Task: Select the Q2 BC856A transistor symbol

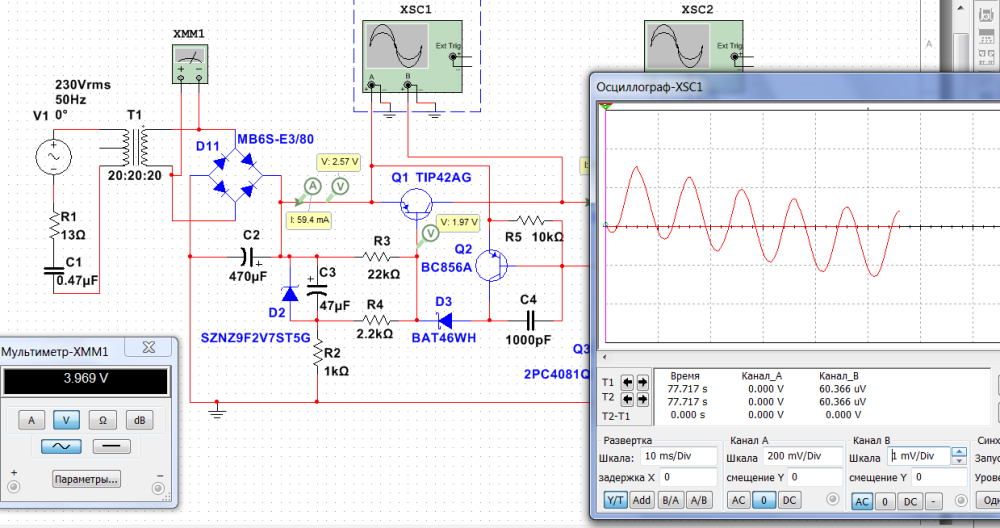Action: [x=490, y=265]
